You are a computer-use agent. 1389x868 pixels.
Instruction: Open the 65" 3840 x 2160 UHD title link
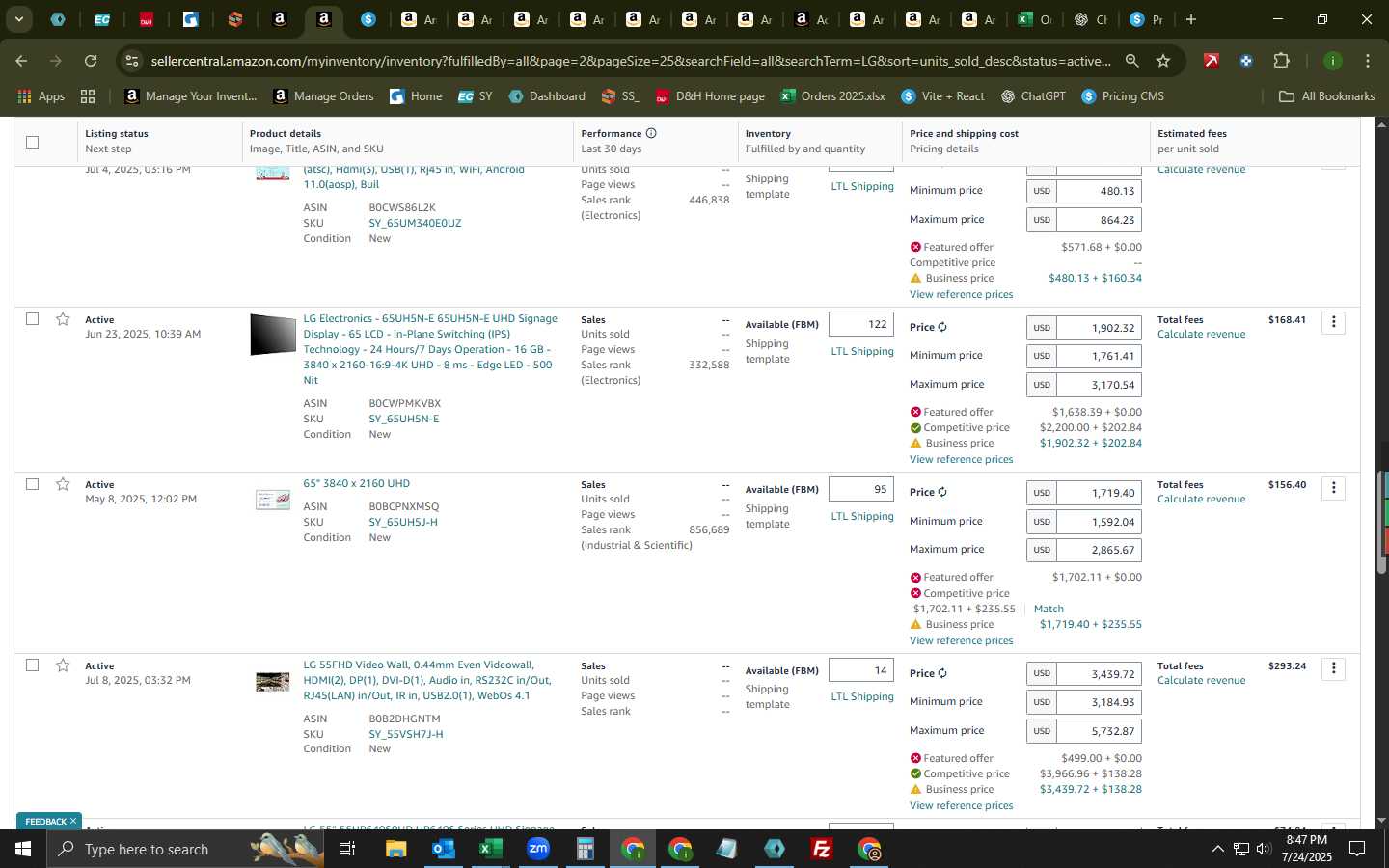356,483
